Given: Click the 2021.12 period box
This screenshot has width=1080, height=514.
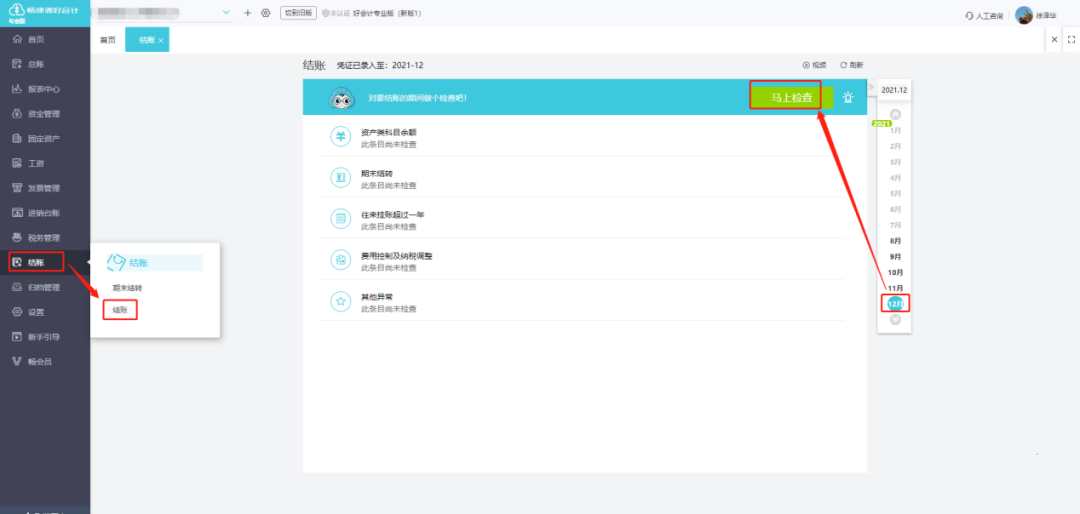Looking at the screenshot, I should (x=894, y=90).
